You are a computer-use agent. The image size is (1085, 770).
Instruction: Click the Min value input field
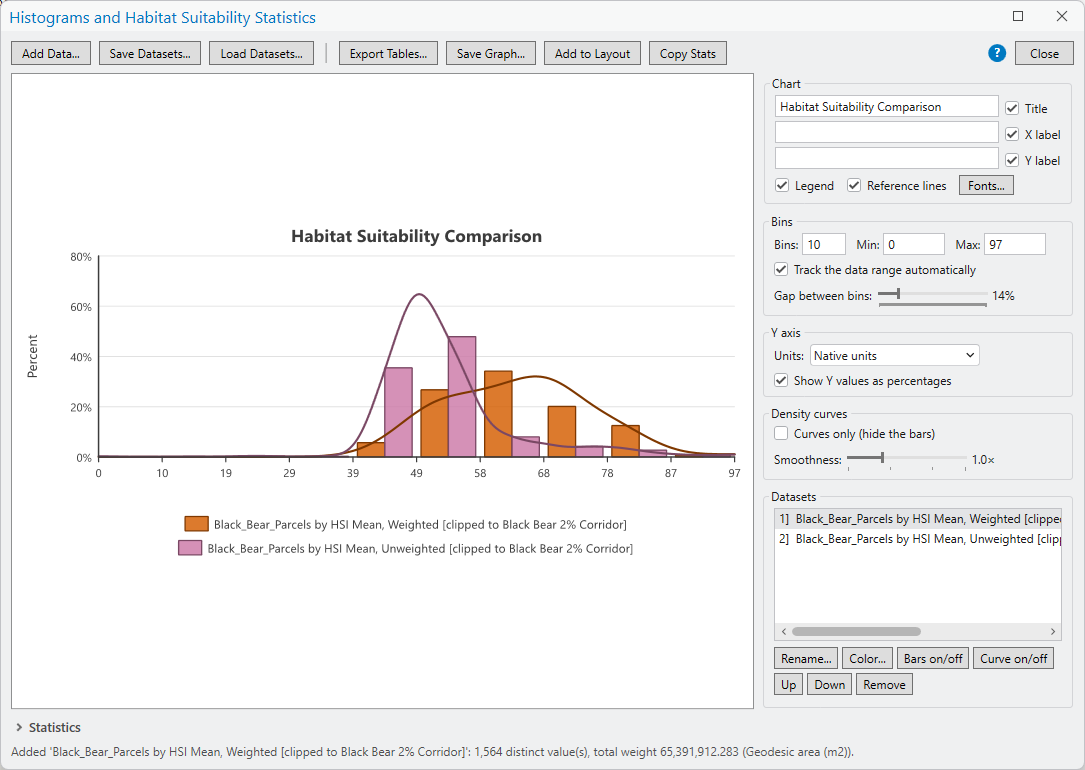(x=913, y=244)
